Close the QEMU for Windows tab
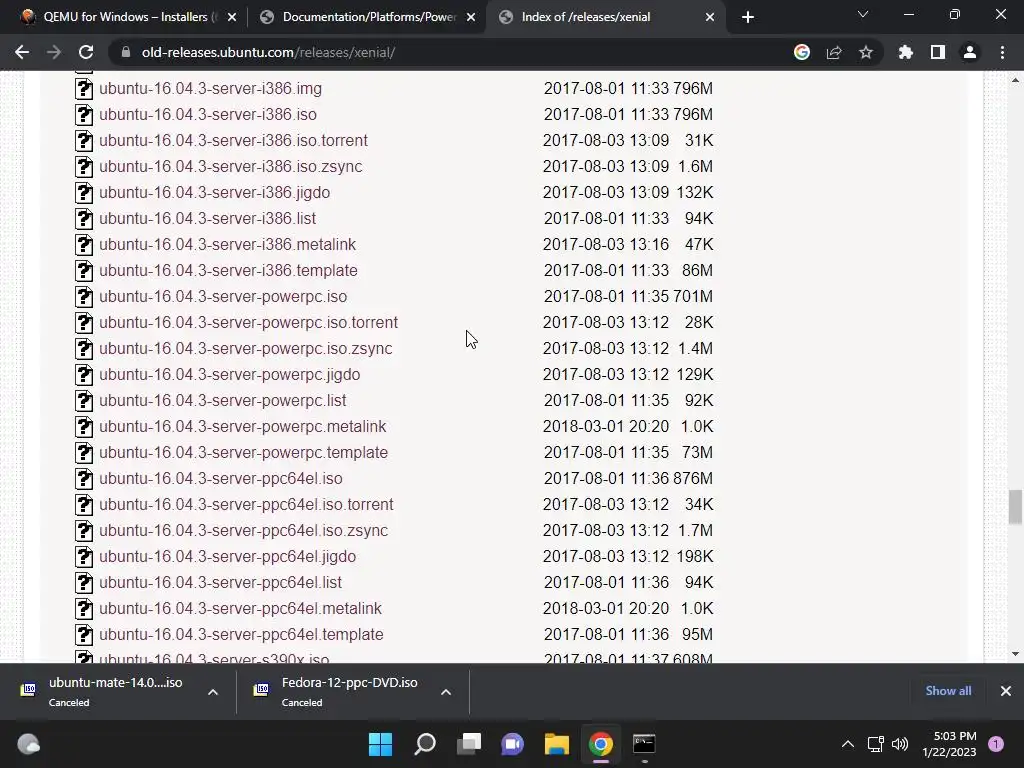This screenshot has width=1024, height=768. (x=232, y=17)
